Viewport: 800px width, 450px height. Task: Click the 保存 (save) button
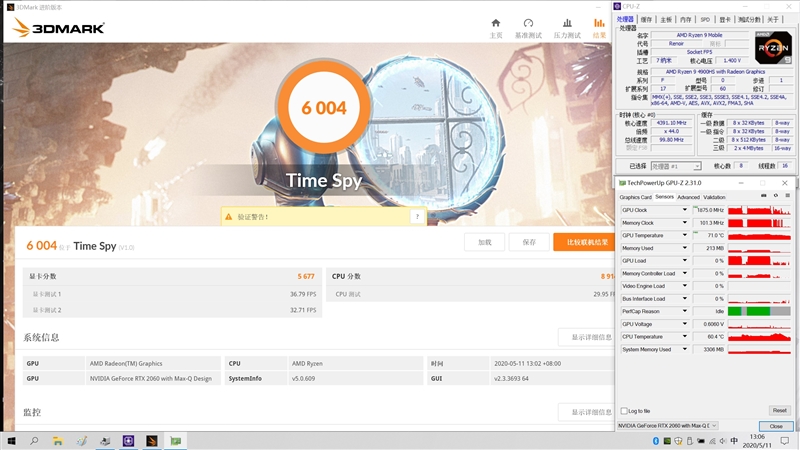[529, 242]
